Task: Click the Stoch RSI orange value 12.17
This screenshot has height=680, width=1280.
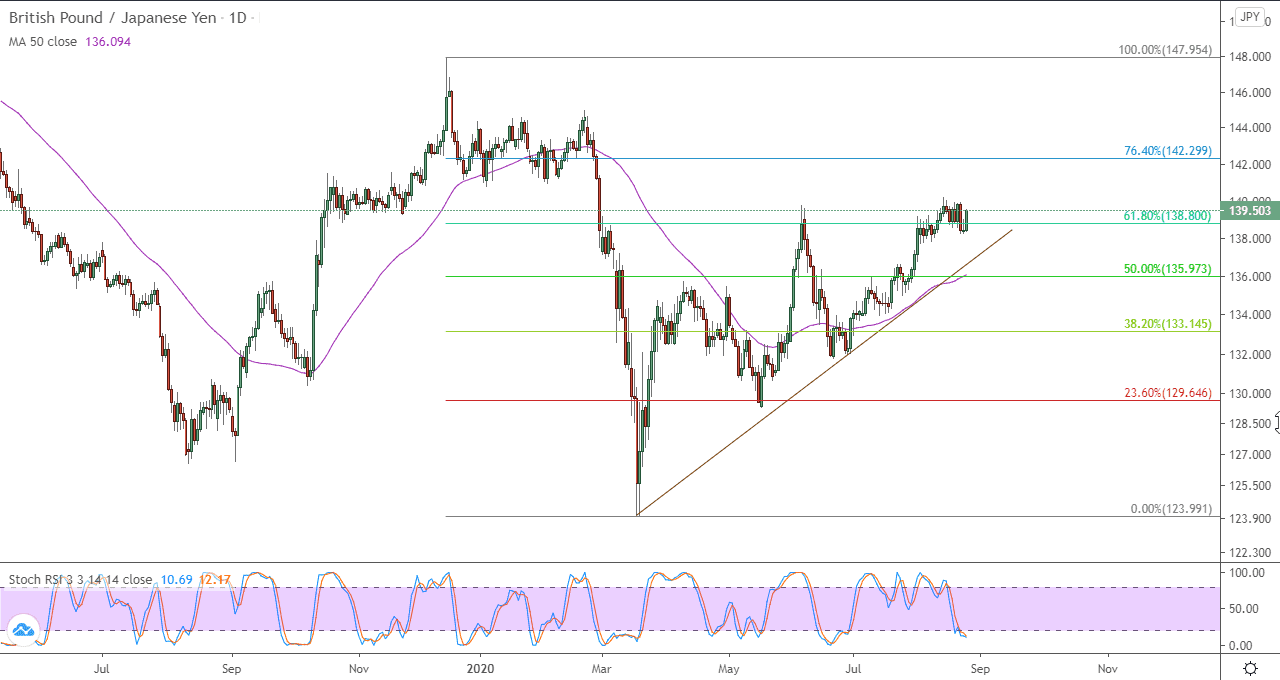Action: 215,579
